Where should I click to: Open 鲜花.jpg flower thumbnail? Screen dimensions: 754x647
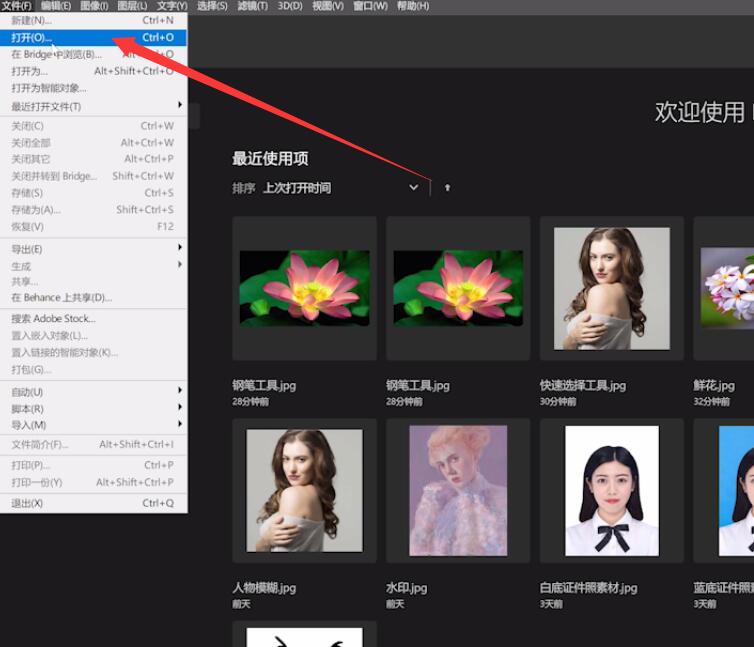[x=724, y=288]
